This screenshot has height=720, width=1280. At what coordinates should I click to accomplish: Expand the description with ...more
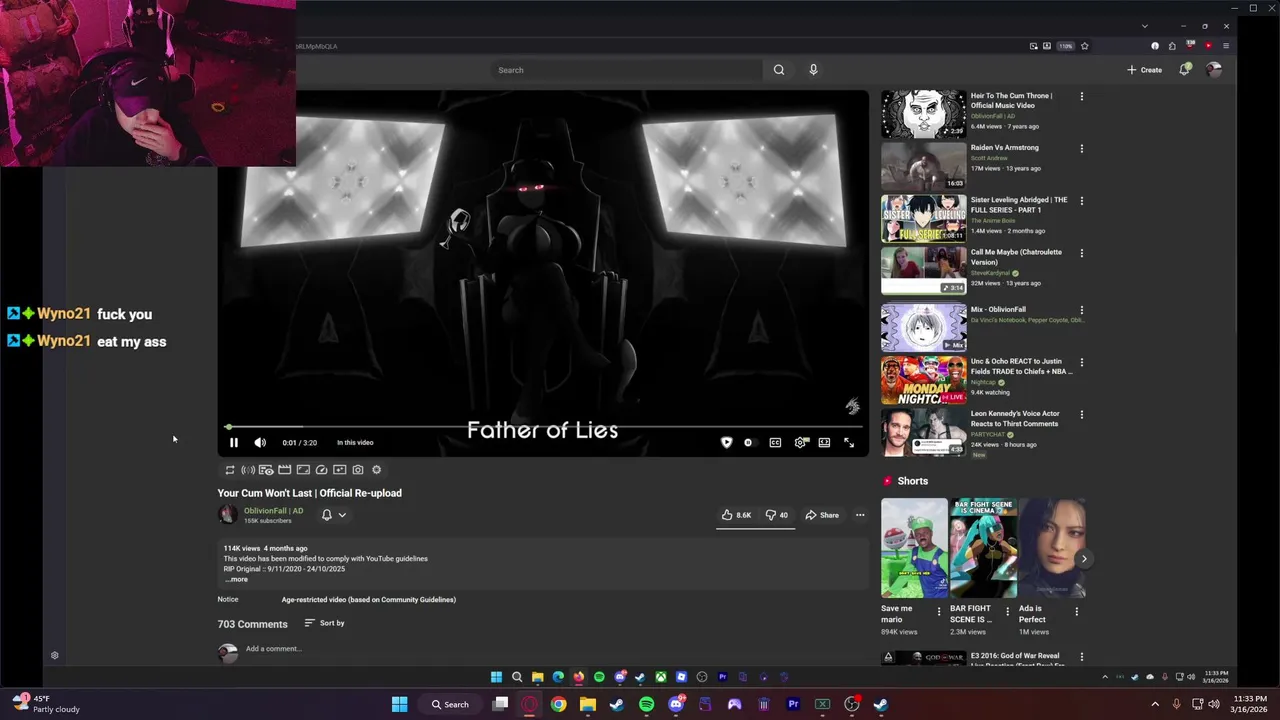[x=236, y=579]
